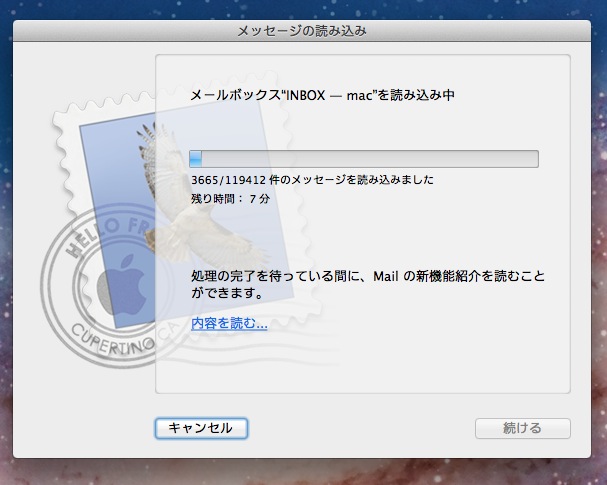Click the 処理の完了を待っている間に description text

click(x=368, y=284)
